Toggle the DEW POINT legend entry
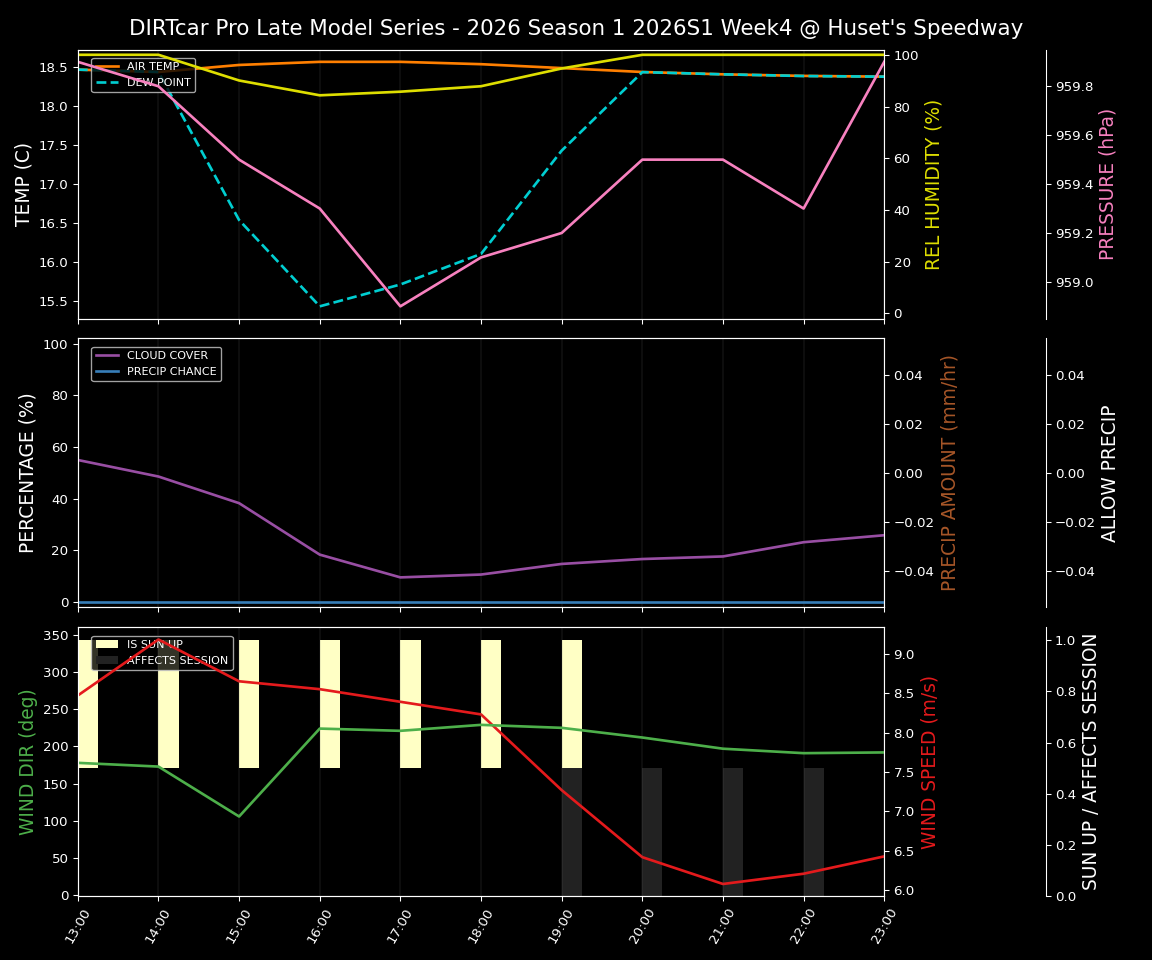The image size is (1152, 960). click(160, 82)
